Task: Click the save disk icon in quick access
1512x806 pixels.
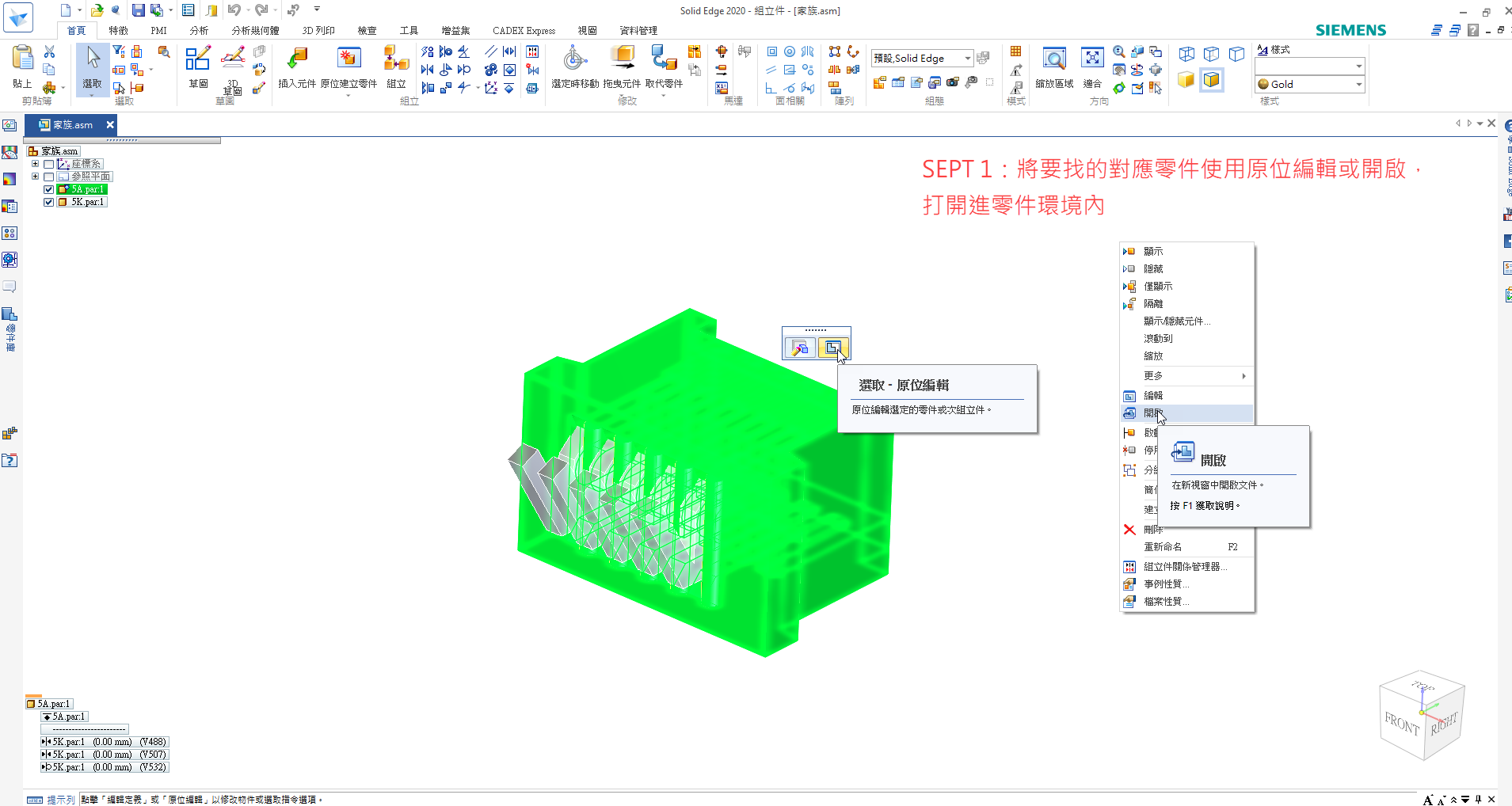Action: pyautogui.click(x=138, y=10)
